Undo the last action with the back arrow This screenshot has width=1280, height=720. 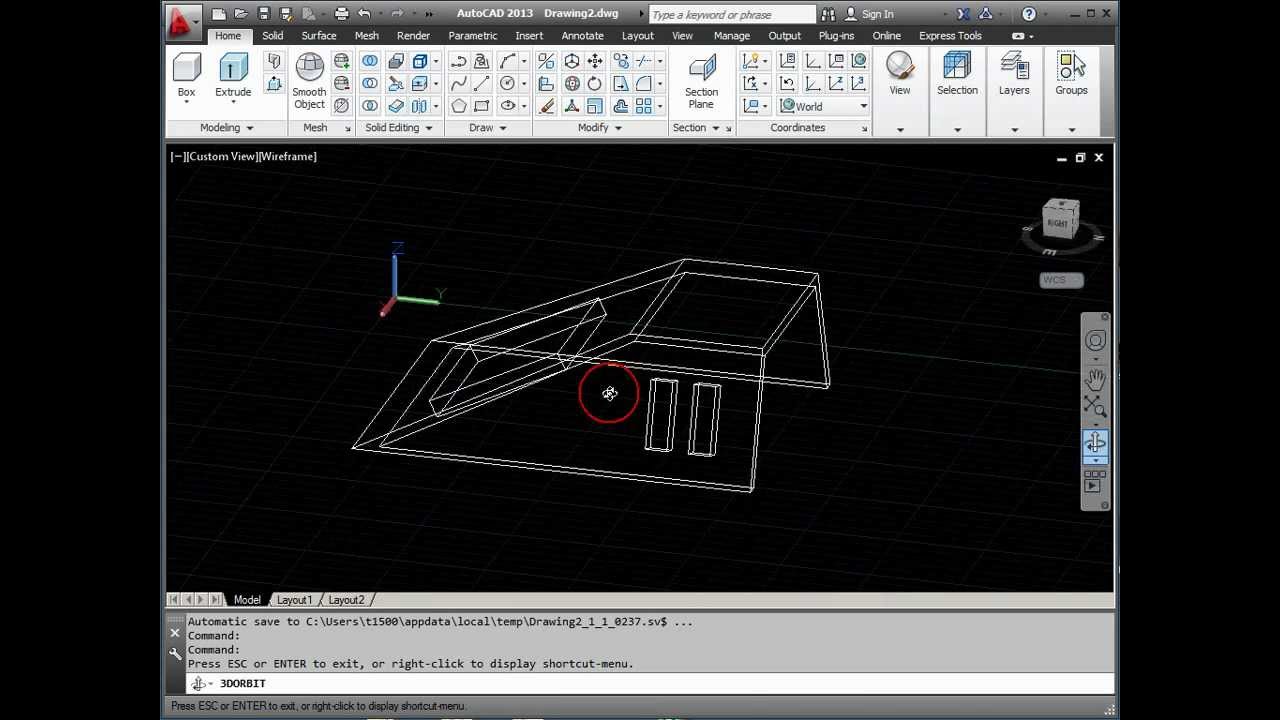[364, 14]
